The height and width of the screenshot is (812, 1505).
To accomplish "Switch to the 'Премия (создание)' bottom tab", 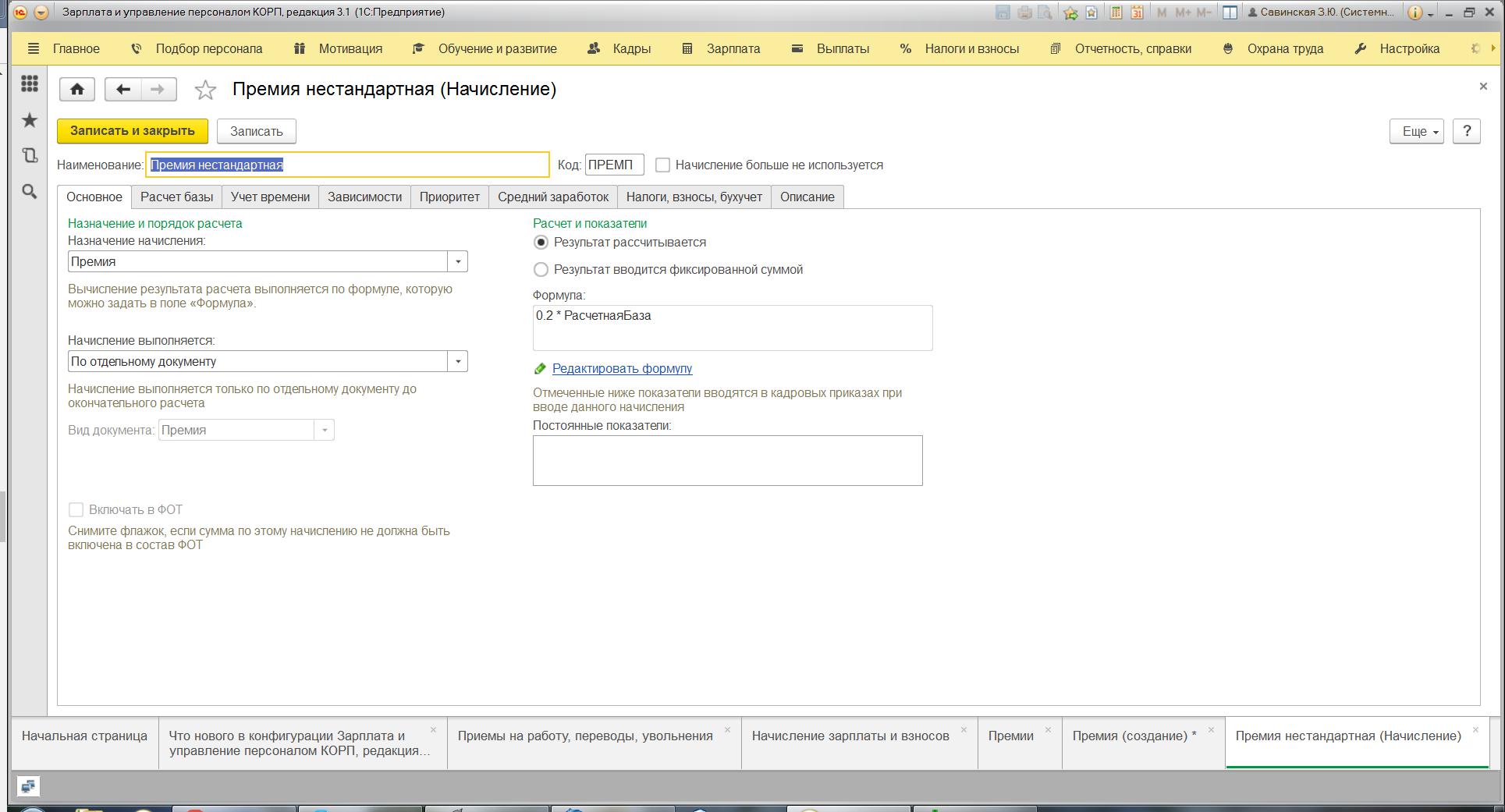I will (1134, 736).
